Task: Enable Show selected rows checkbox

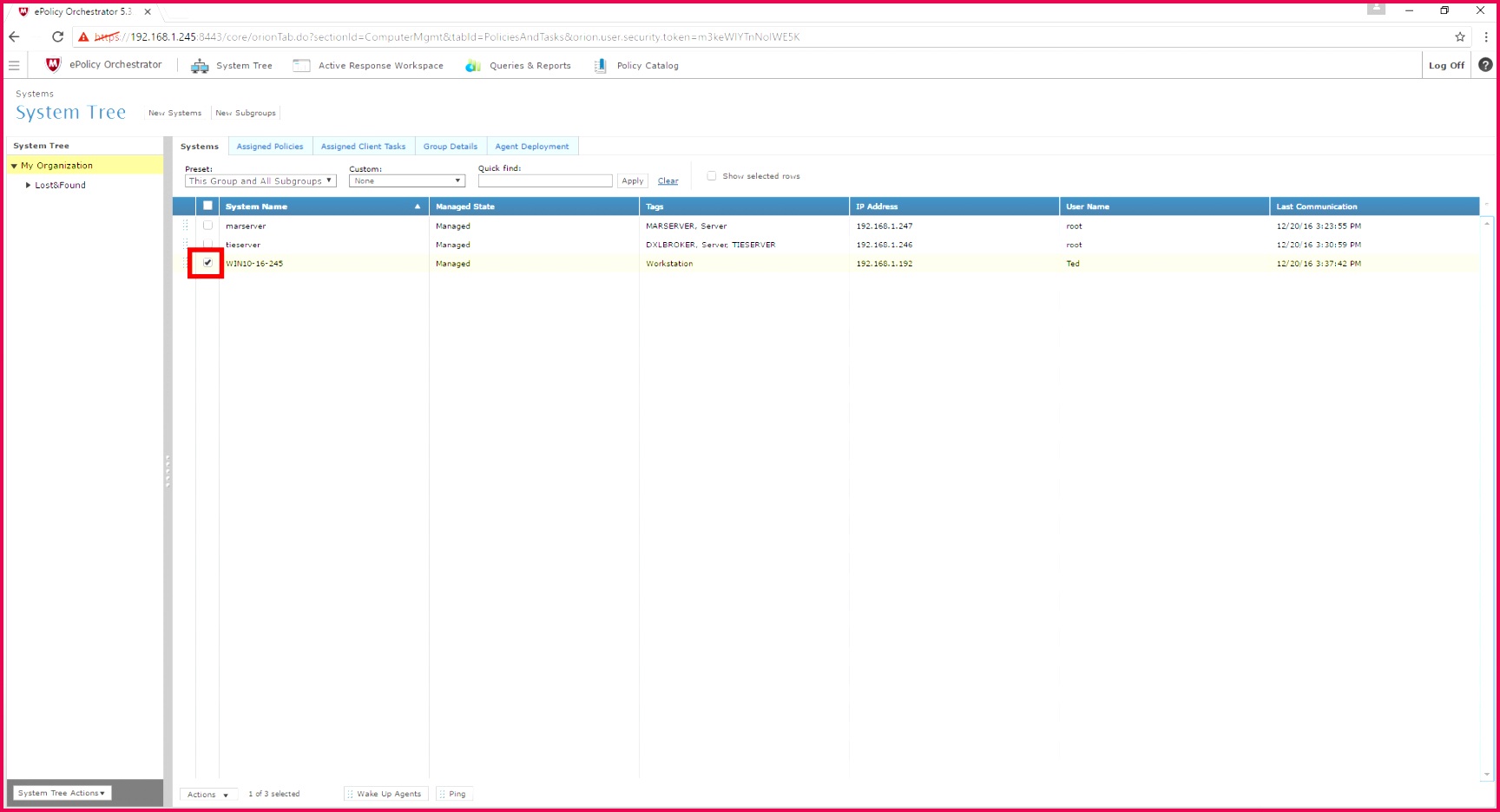Action: [x=712, y=176]
